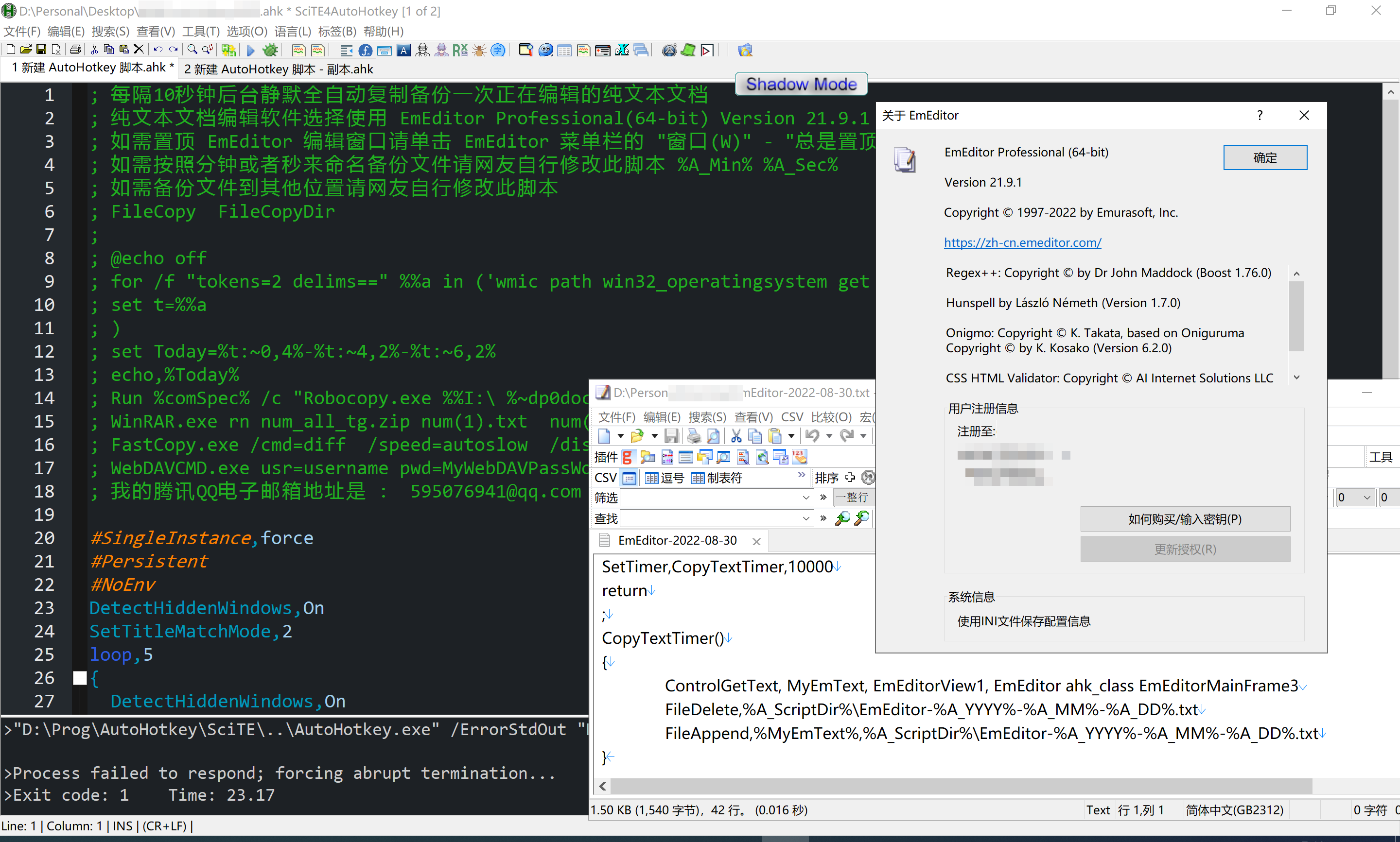This screenshot has height=842, width=1400.
Task: Expand the 筛选 filter combo box dropdown
Action: point(806,498)
